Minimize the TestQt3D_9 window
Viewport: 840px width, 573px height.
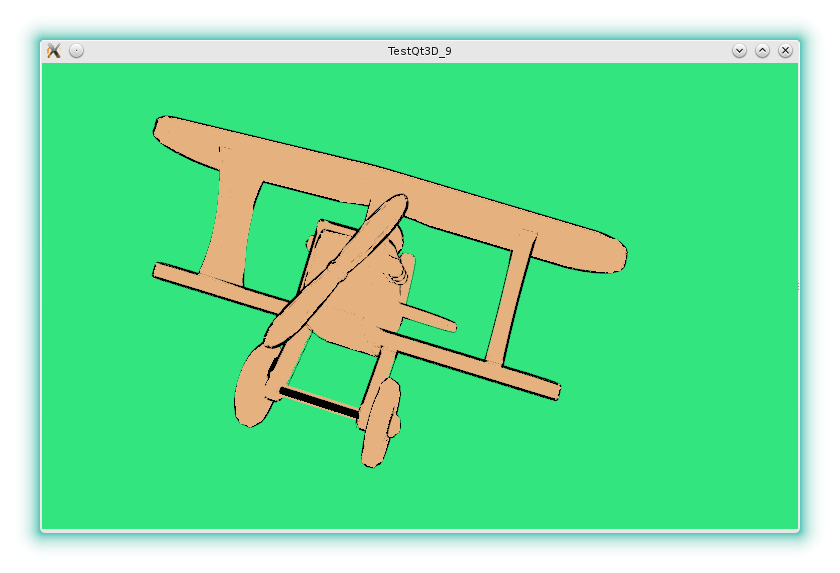point(739,51)
